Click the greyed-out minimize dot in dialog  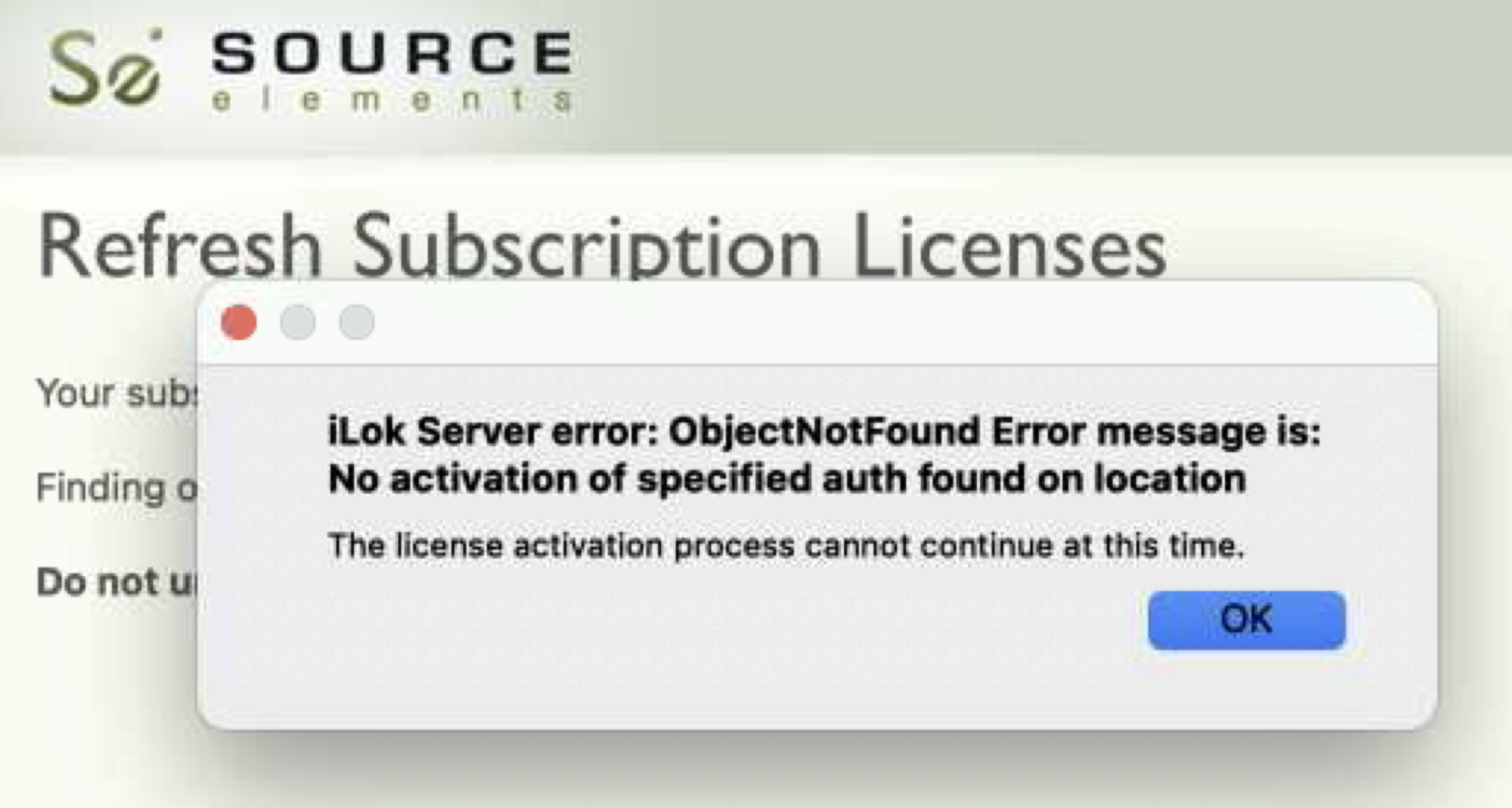point(298,322)
